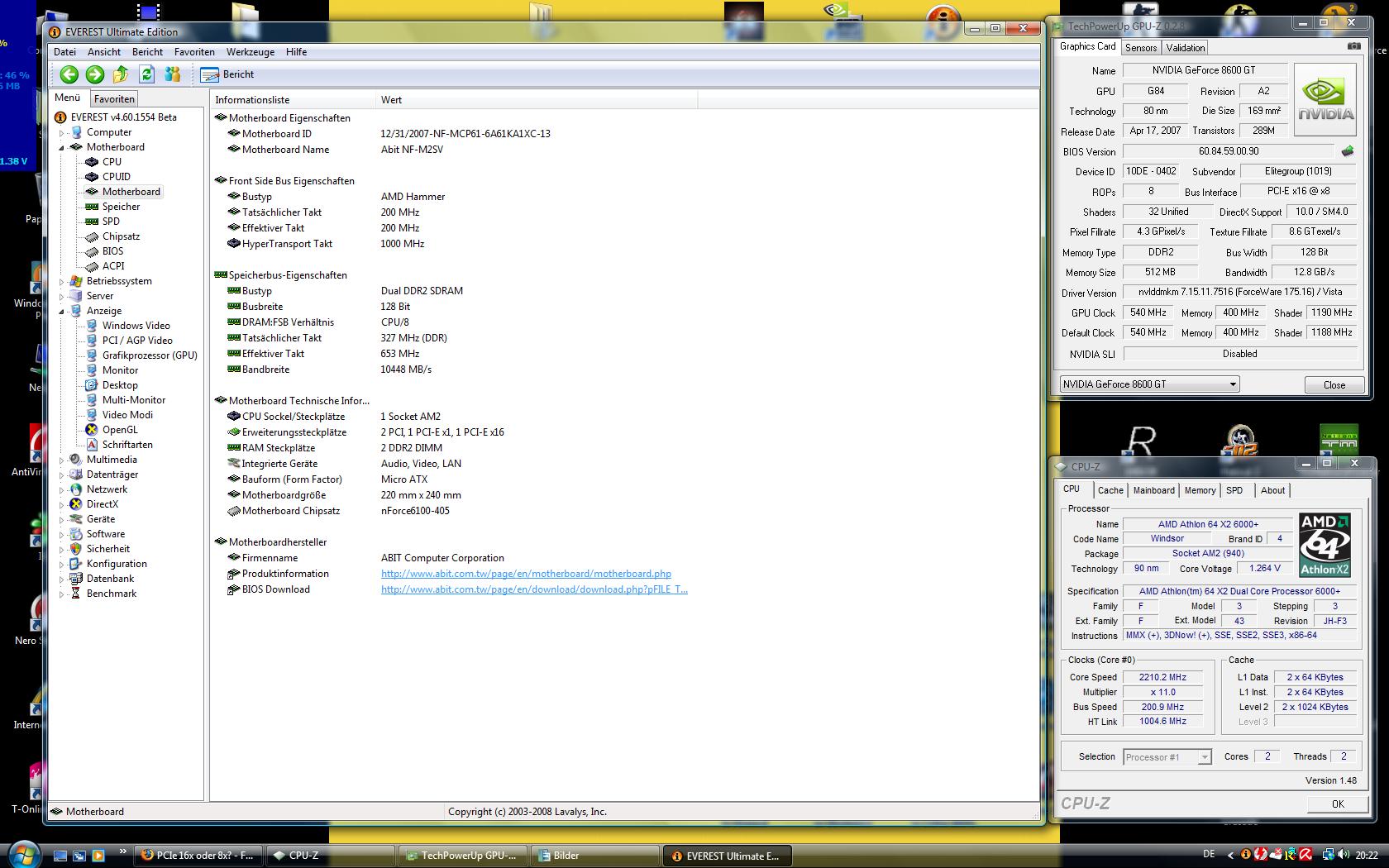Select Motherboard Name row Abit NF-M2SV
The height and width of the screenshot is (868, 1389).
tap(624, 150)
